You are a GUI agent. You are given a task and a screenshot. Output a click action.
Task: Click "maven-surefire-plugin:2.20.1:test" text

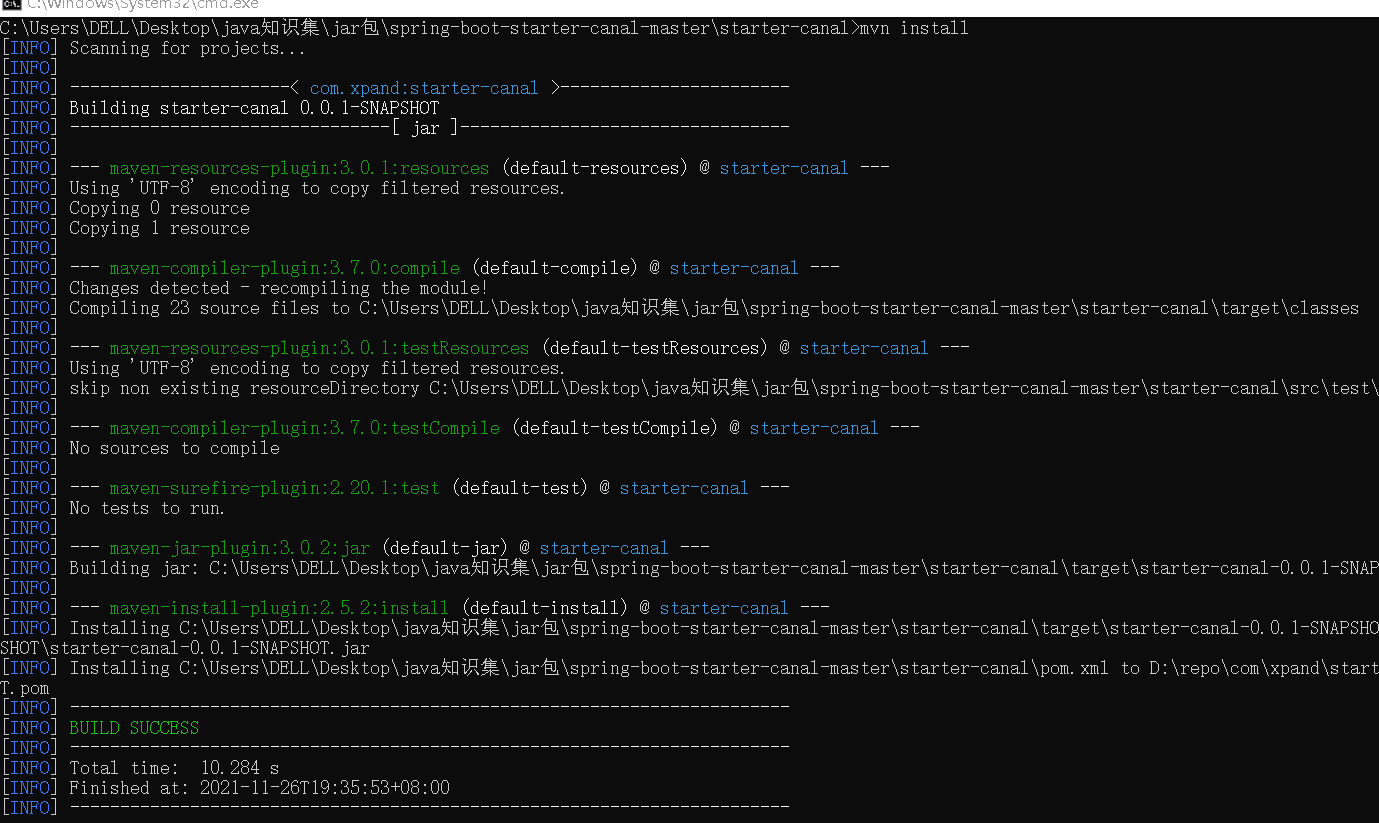point(274,488)
